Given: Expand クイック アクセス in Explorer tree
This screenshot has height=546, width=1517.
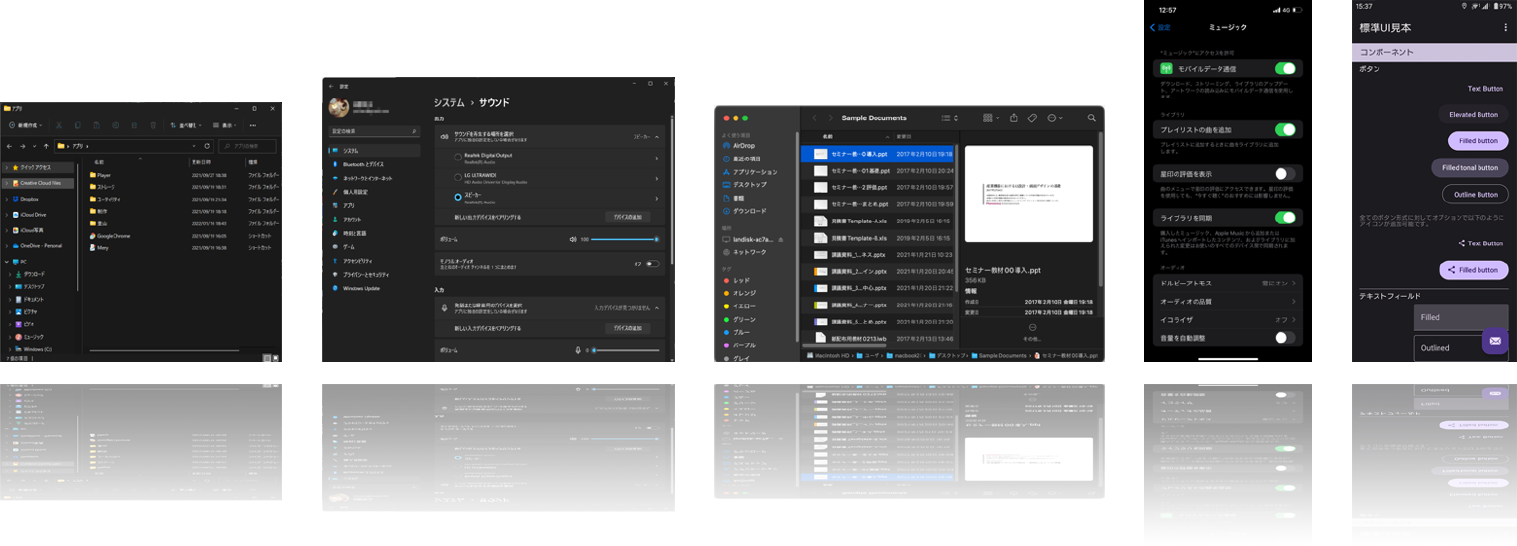Looking at the screenshot, I should pyautogui.click(x=5, y=167).
